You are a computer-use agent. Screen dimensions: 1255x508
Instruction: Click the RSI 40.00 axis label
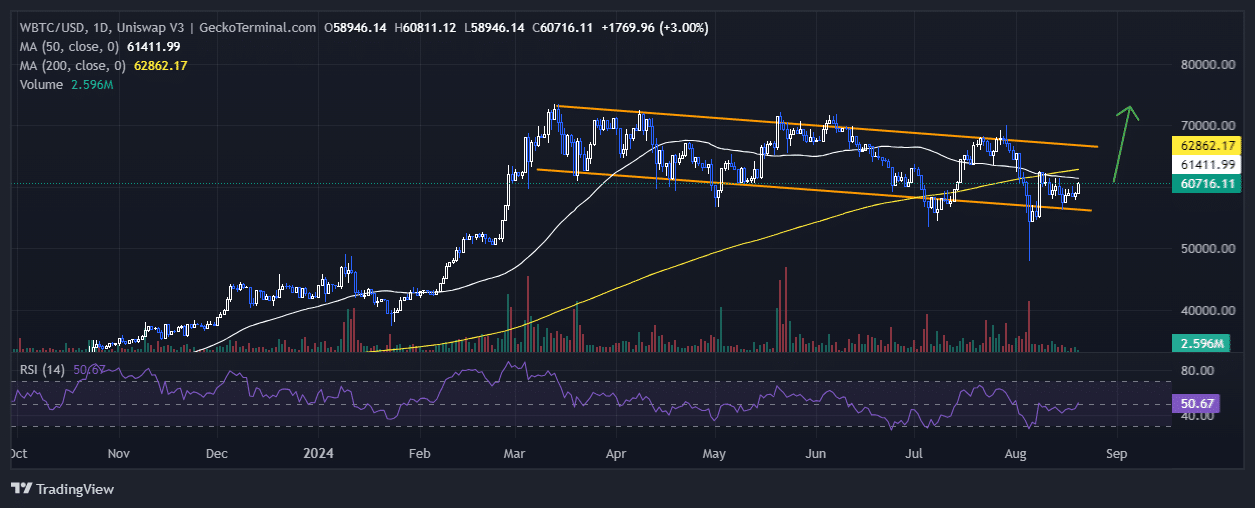tap(1196, 415)
